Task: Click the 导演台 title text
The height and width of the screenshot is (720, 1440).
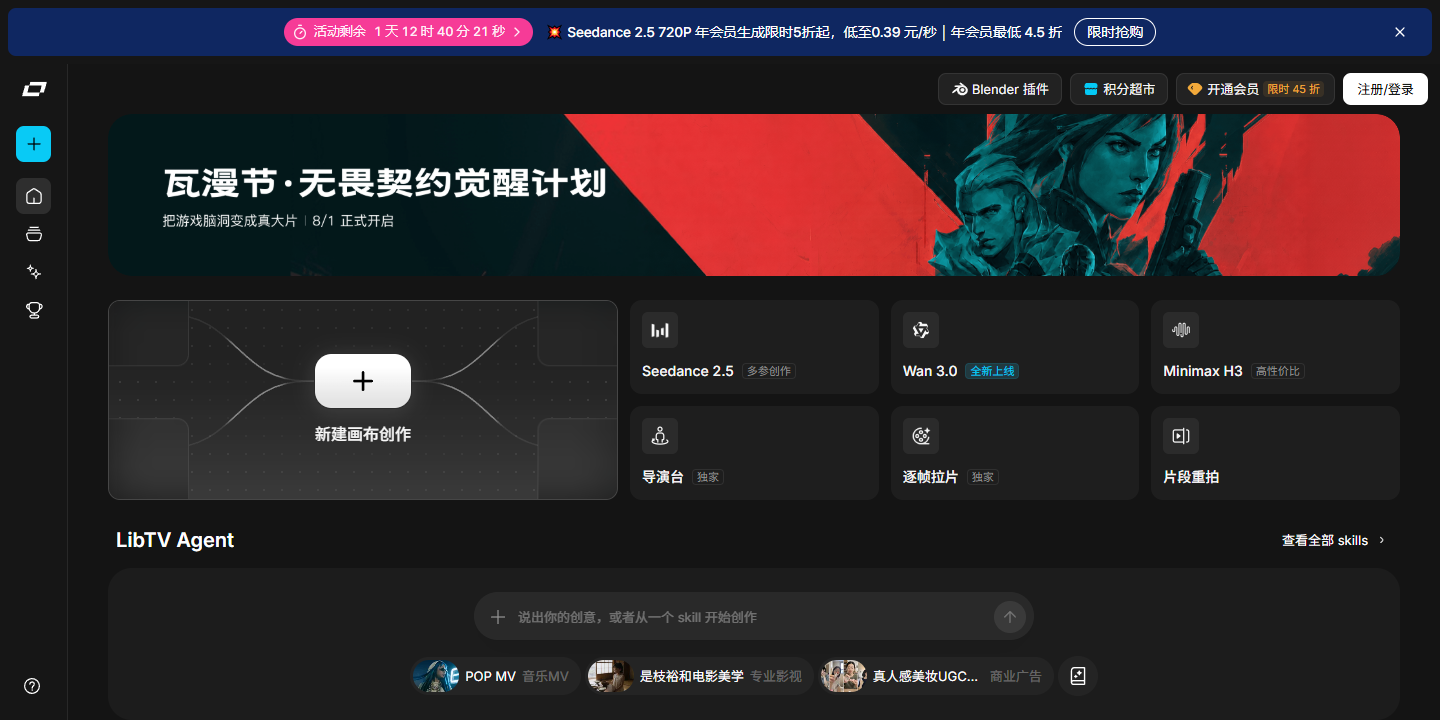Action: [663, 477]
